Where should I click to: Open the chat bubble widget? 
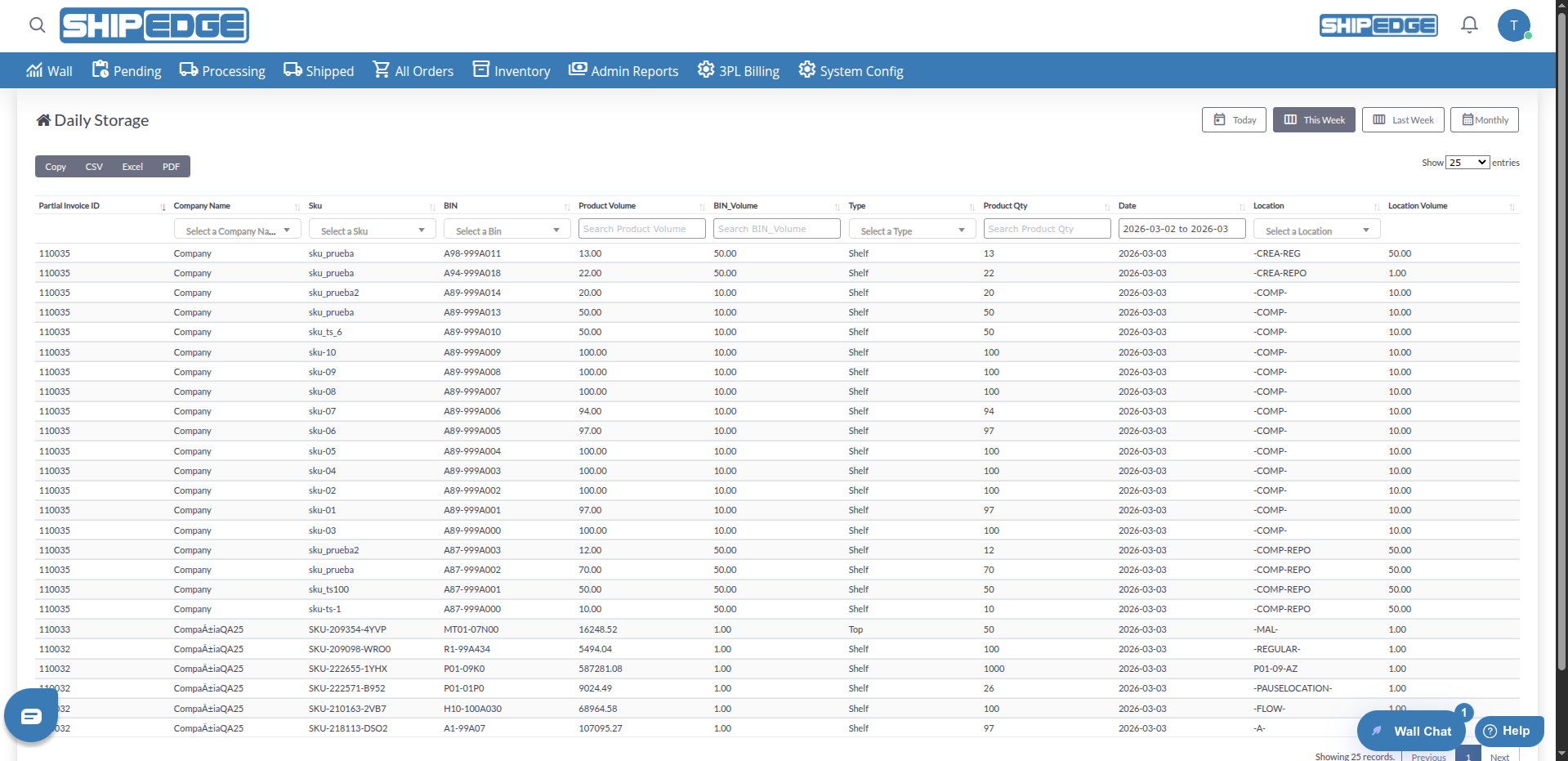coord(31,716)
